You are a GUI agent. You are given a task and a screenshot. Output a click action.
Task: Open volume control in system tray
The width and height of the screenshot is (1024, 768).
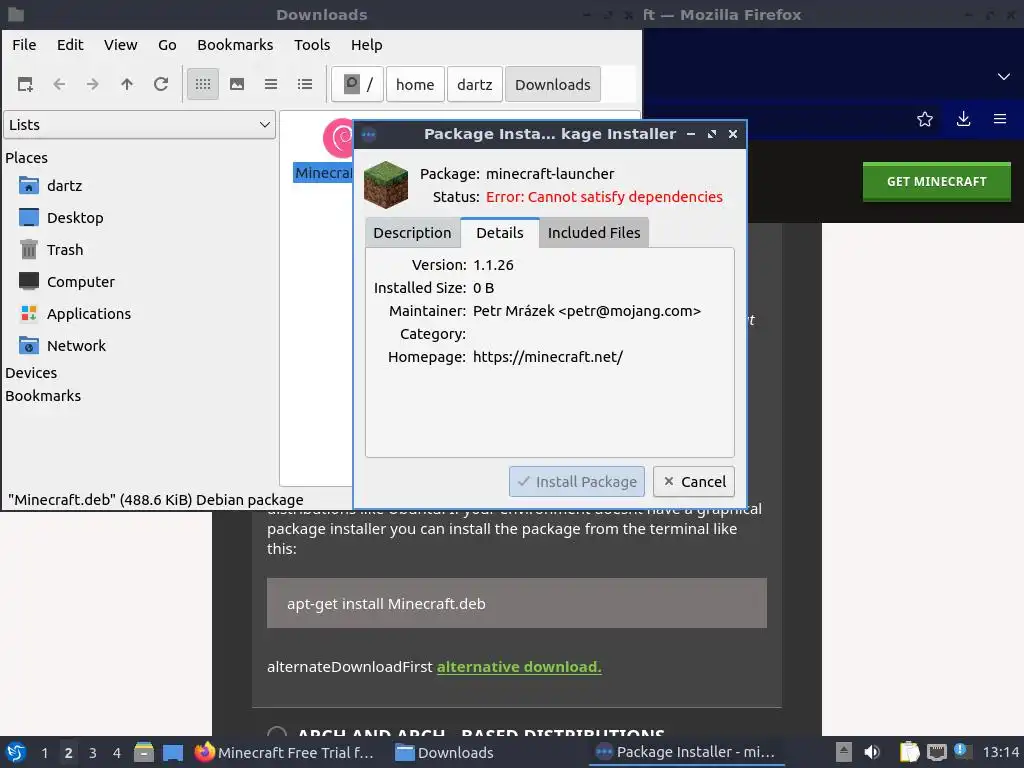pyautogui.click(x=872, y=752)
